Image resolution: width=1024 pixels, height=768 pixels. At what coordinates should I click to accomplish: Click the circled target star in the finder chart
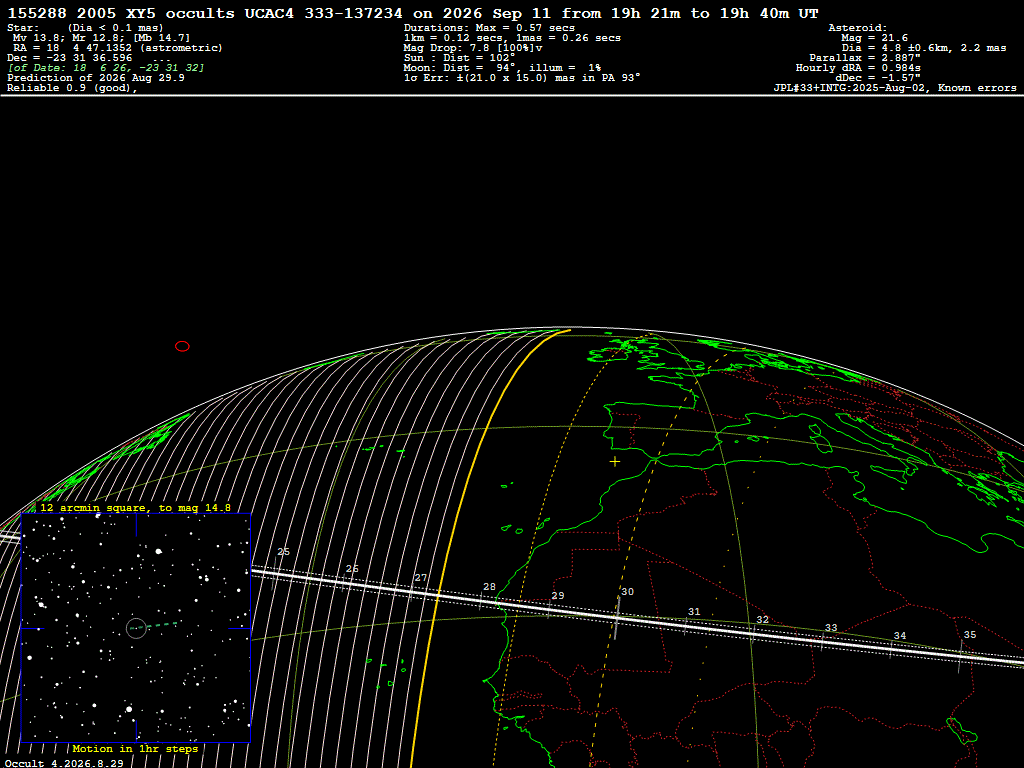click(136, 628)
